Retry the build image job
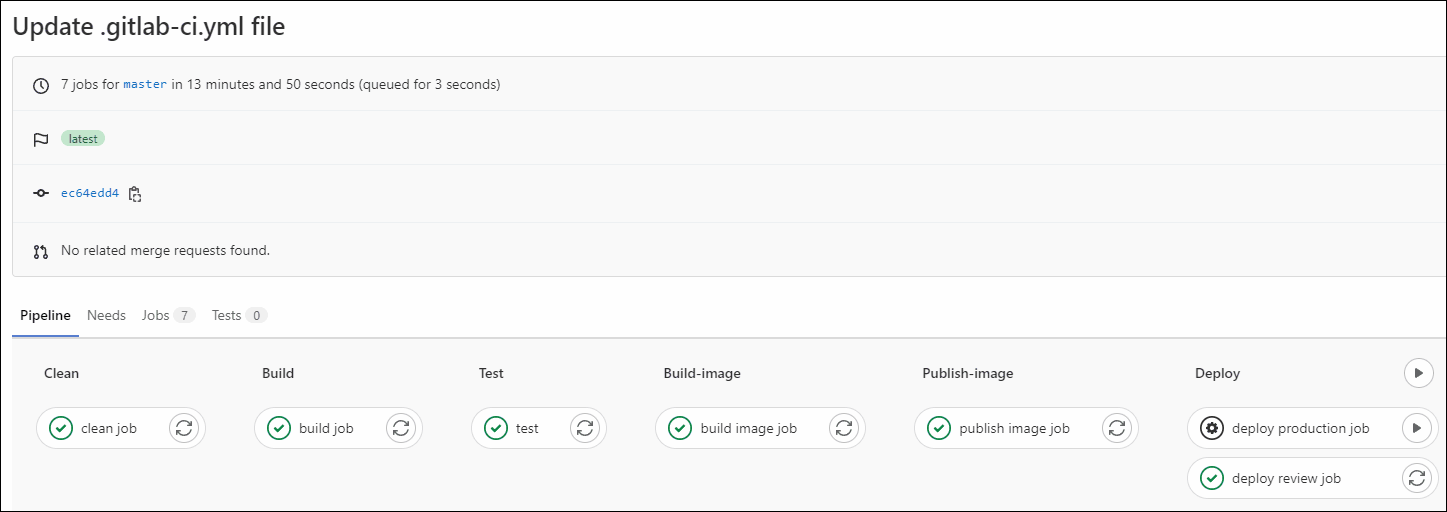The image size is (1447, 512). coord(844,428)
